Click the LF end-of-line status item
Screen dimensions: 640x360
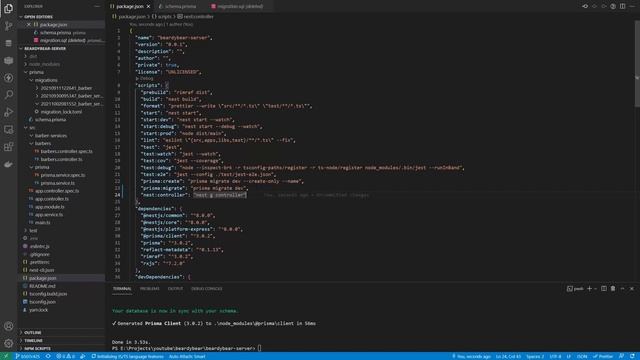[569, 356]
